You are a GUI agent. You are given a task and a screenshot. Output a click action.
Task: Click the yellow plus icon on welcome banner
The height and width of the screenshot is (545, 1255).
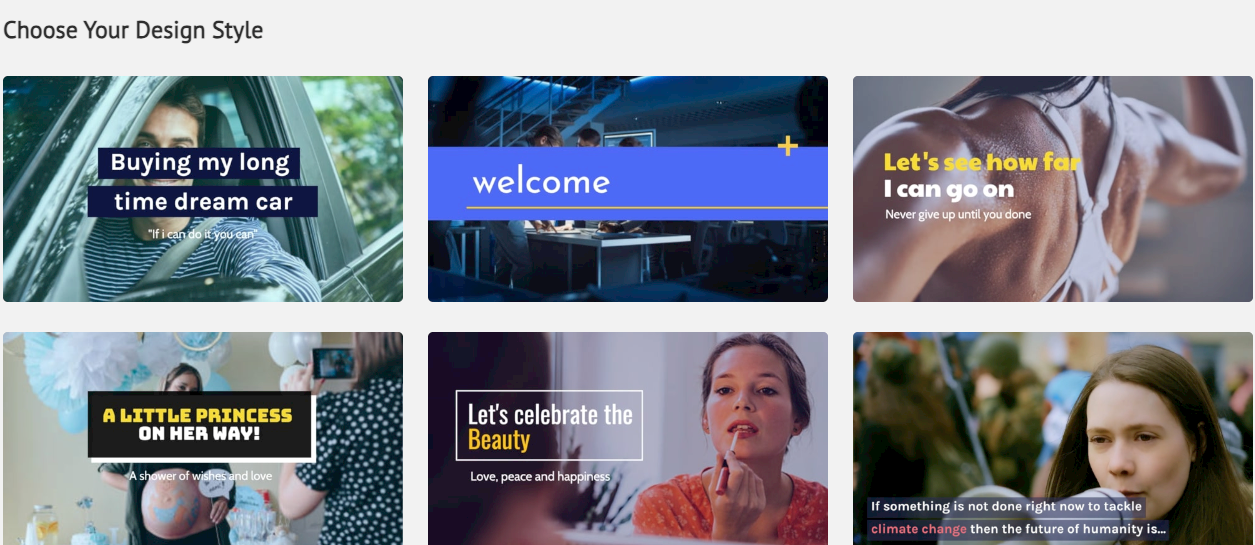click(788, 147)
